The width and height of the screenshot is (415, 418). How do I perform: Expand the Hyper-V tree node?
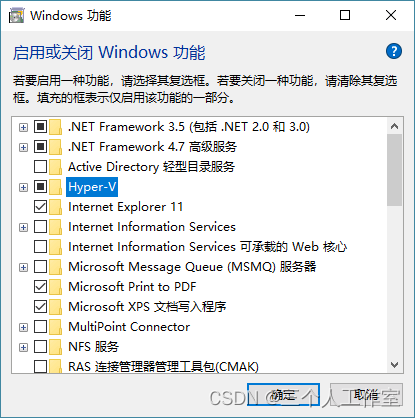tap(23, 187)
